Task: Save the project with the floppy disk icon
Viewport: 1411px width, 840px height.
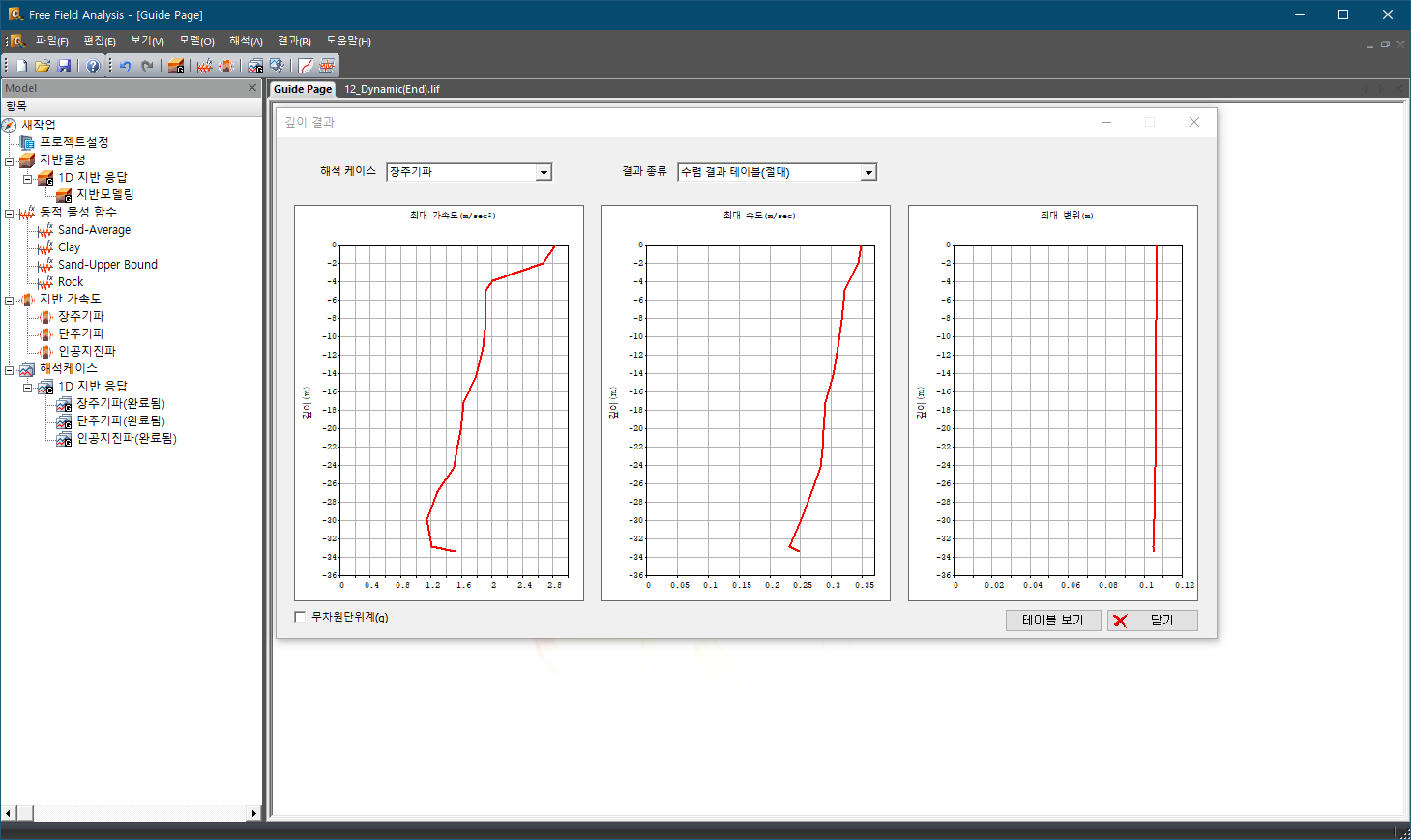Action: click(x=64, y=66)
